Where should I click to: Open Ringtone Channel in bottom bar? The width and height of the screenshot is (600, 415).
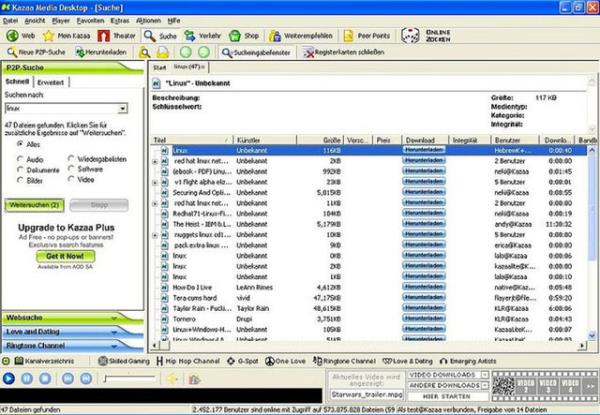coord(344,361)
